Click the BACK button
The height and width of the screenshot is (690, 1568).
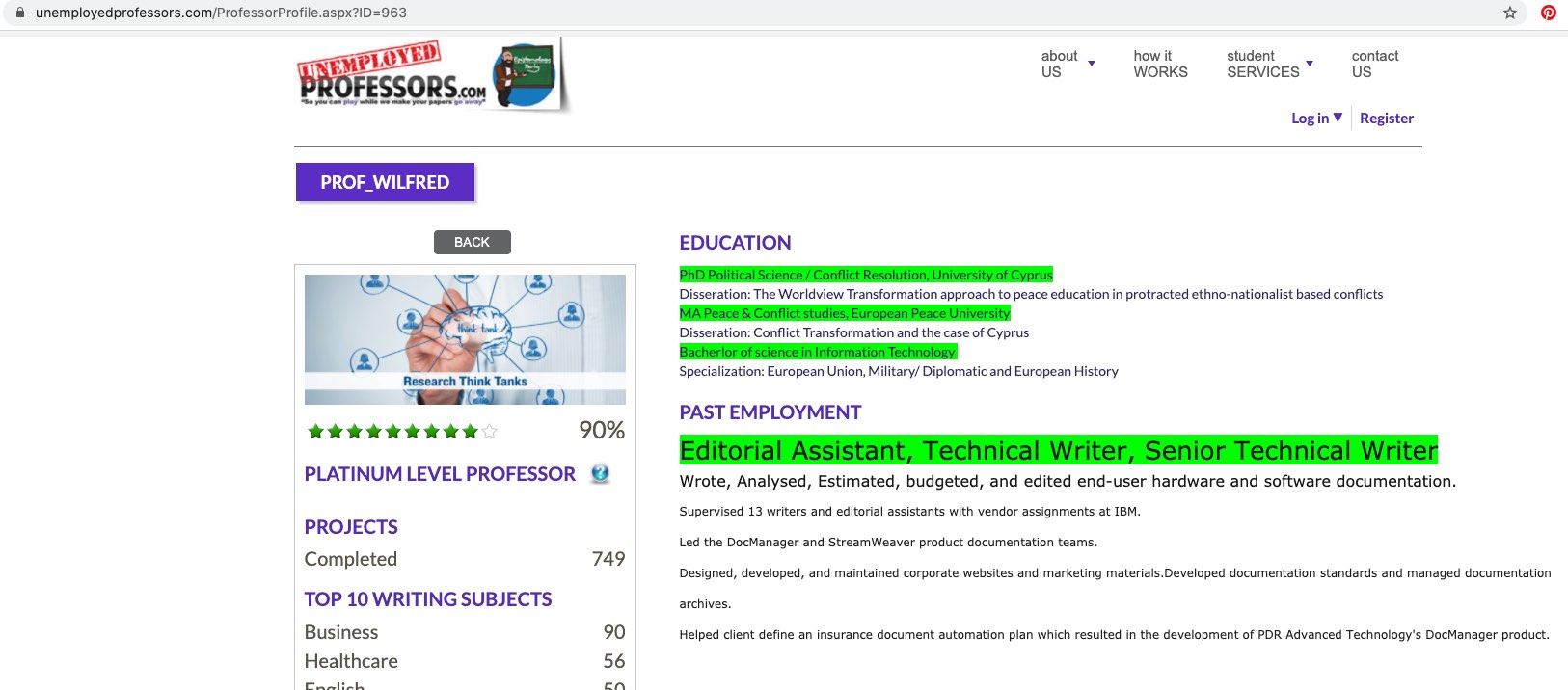(x=473, y=242)
